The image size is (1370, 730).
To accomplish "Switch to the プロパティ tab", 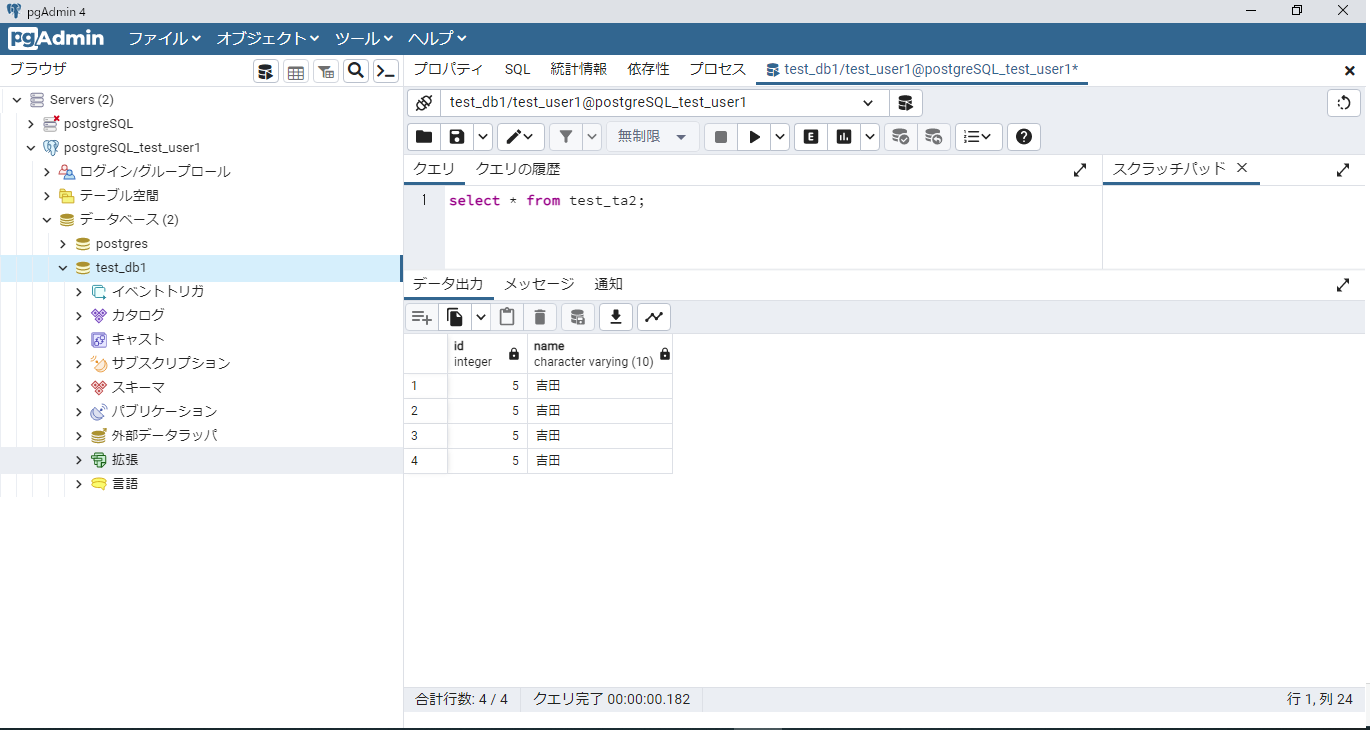I will [x=448, y=69].
